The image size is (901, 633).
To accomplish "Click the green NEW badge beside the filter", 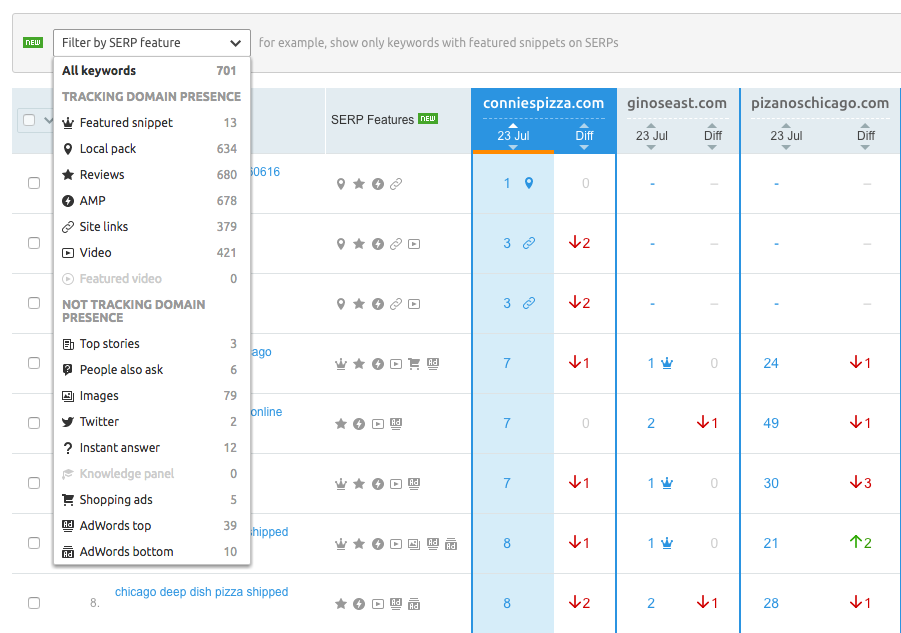I will click(x=33, y=43).
